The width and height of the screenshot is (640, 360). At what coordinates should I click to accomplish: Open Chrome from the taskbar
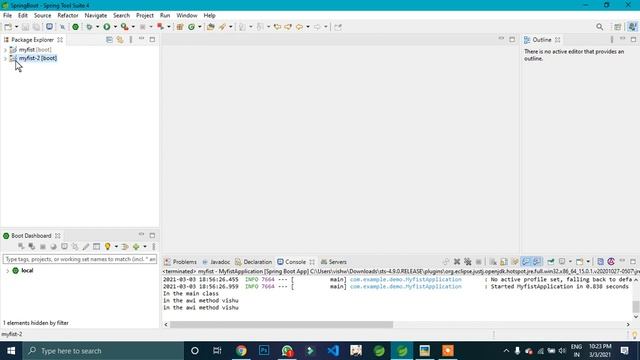[241, 351]
